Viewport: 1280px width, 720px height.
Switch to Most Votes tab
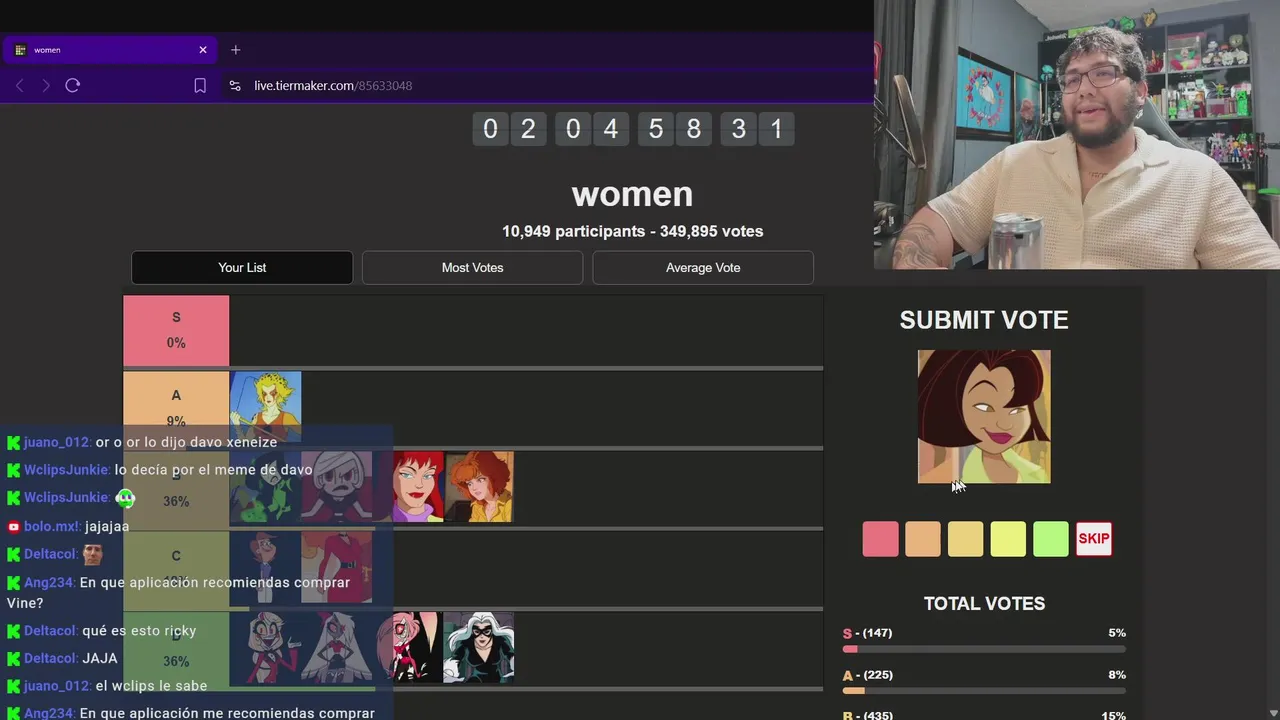click(x=472, y=268)
